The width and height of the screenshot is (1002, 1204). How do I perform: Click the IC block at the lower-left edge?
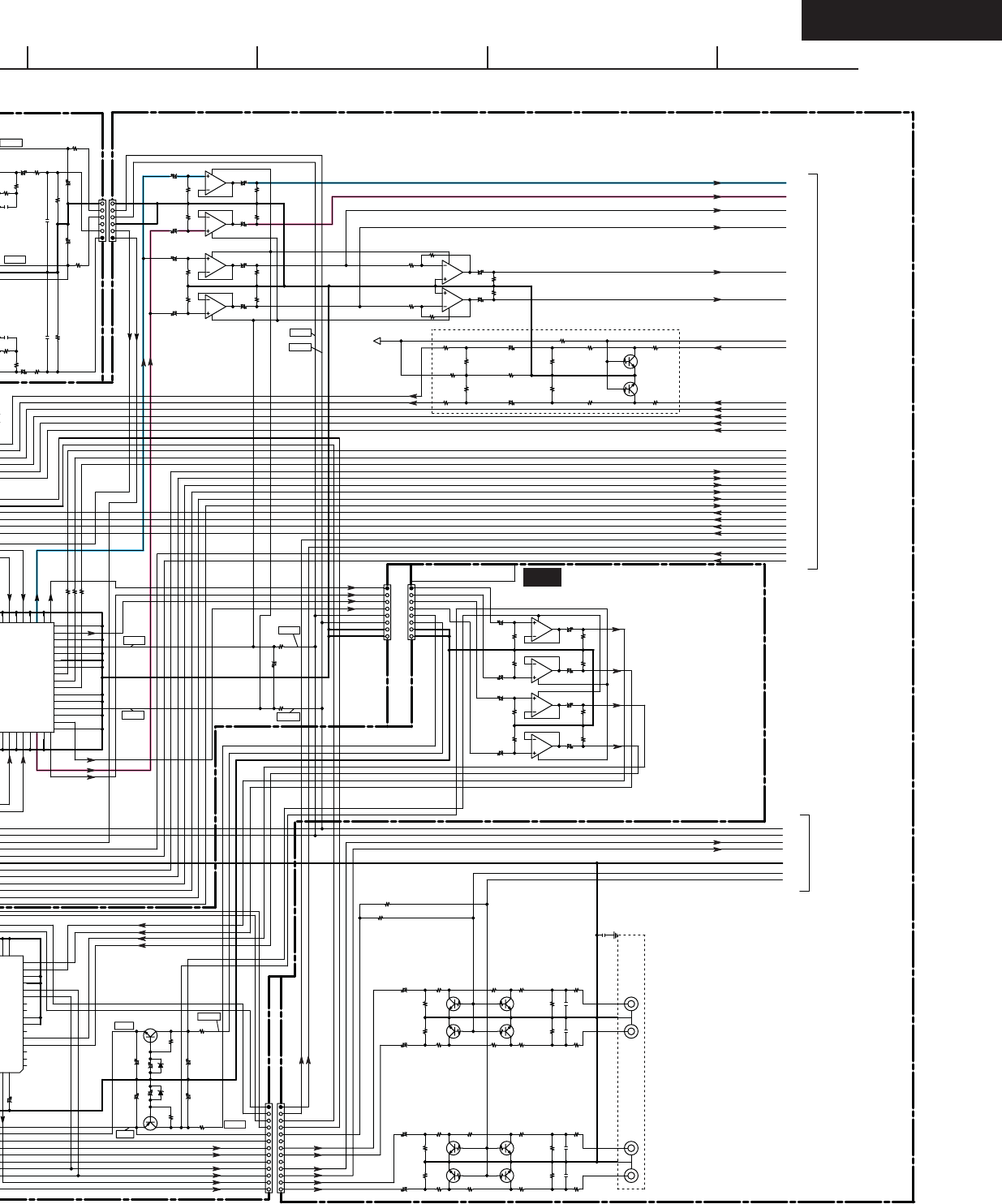click(x=11, y=1014)
